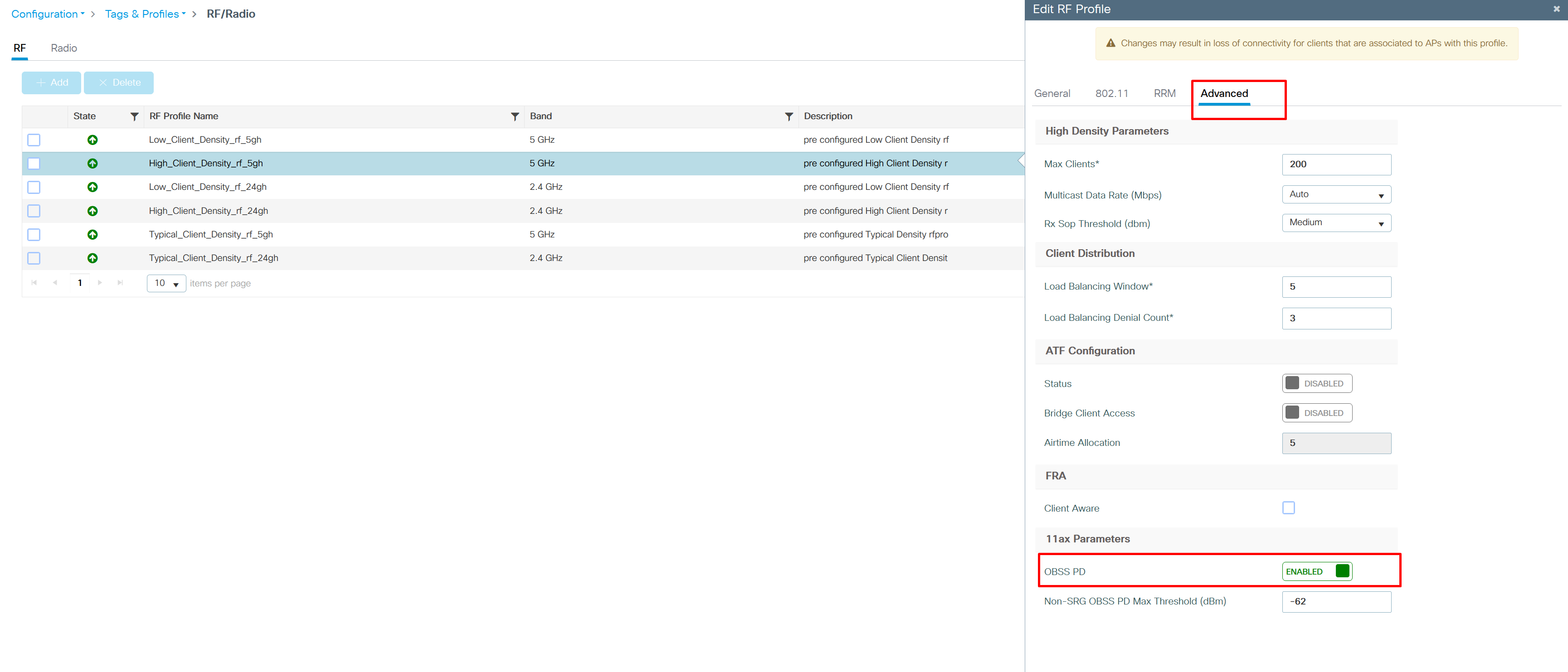Open the Multicast Data Rate dropdown
1568x672 pixels.
point(1336,194)
